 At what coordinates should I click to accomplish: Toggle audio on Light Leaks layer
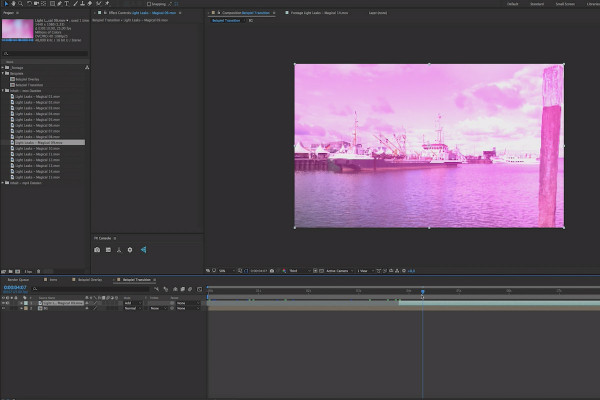point(8,303)
